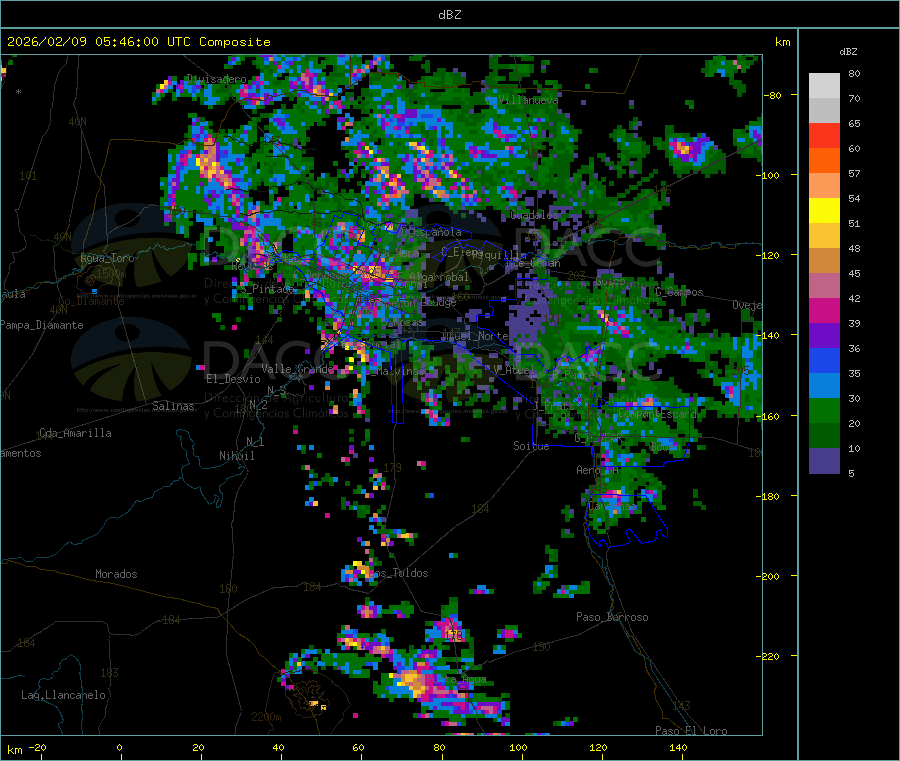Click the 'Salinas' place label

(x=173, y=406)
